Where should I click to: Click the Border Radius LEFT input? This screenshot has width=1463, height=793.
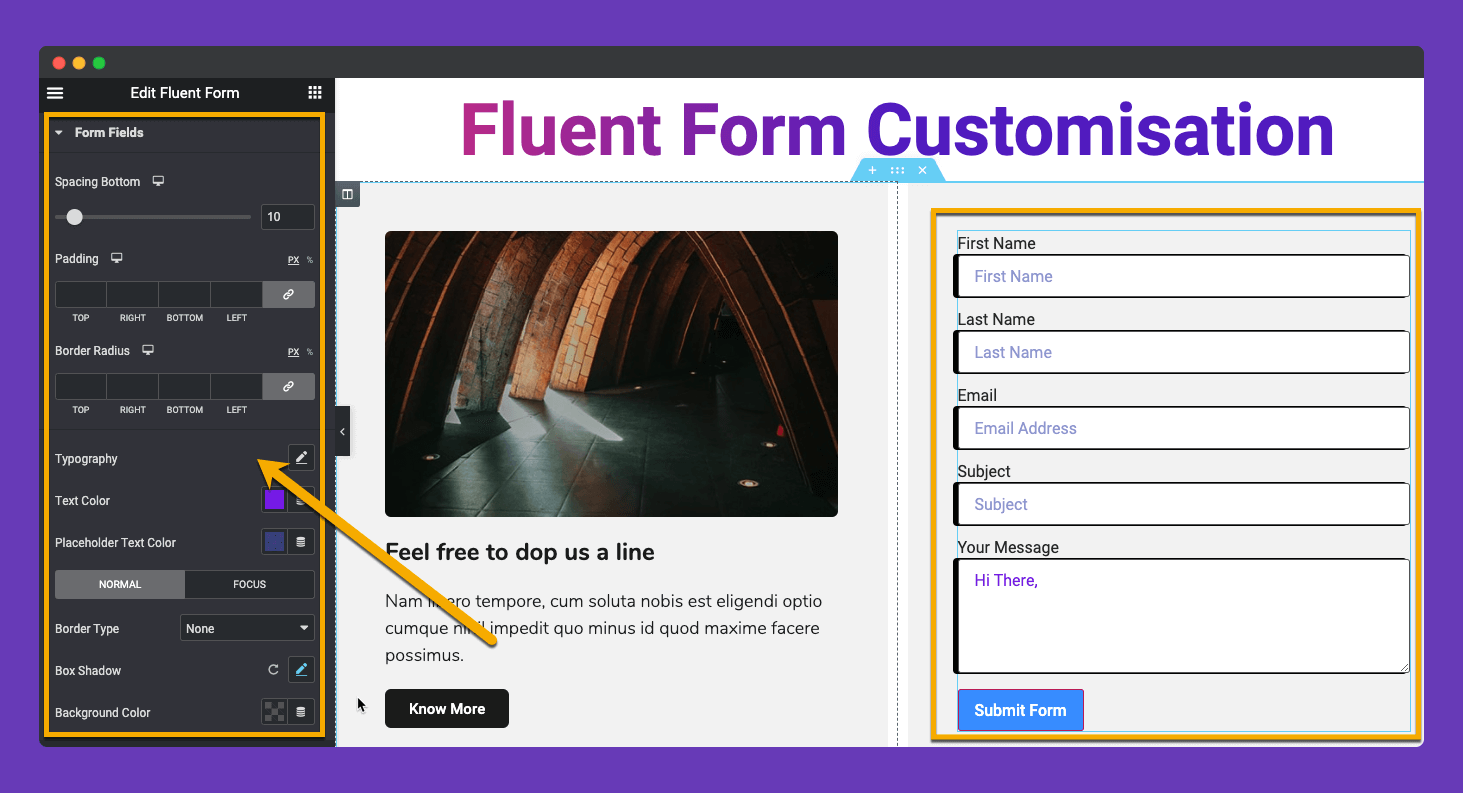[237, 386]
